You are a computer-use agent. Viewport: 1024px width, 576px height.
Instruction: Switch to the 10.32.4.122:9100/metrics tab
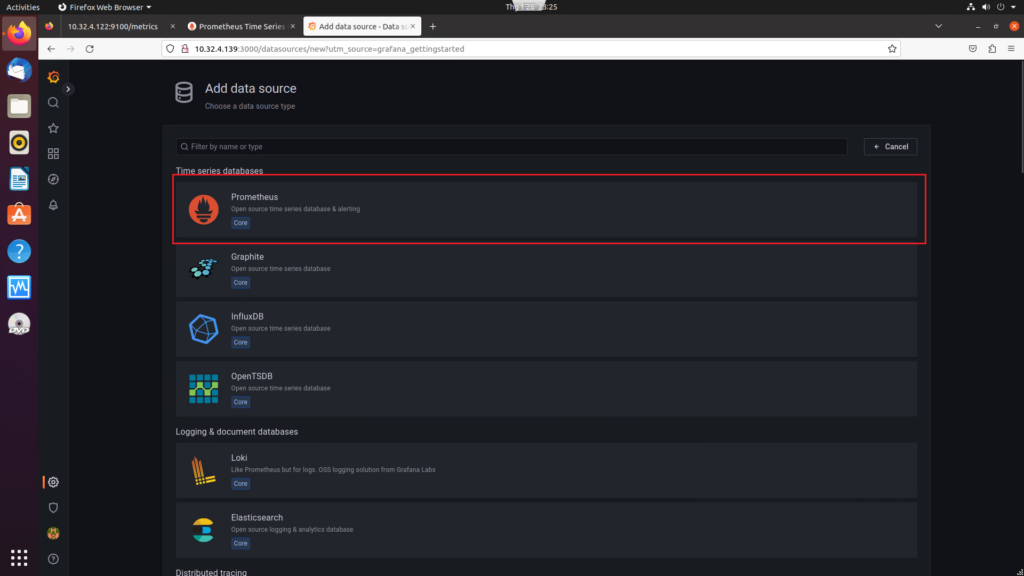coord(113,26)
